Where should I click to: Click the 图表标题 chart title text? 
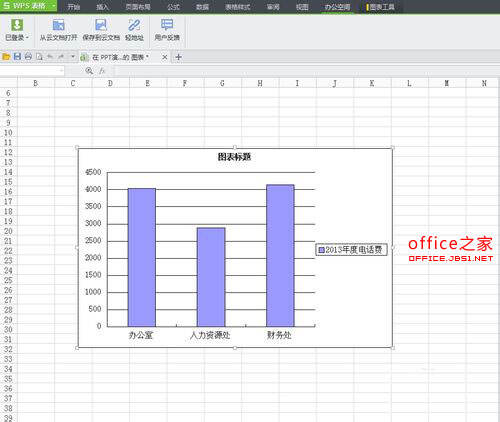[234, 157]
